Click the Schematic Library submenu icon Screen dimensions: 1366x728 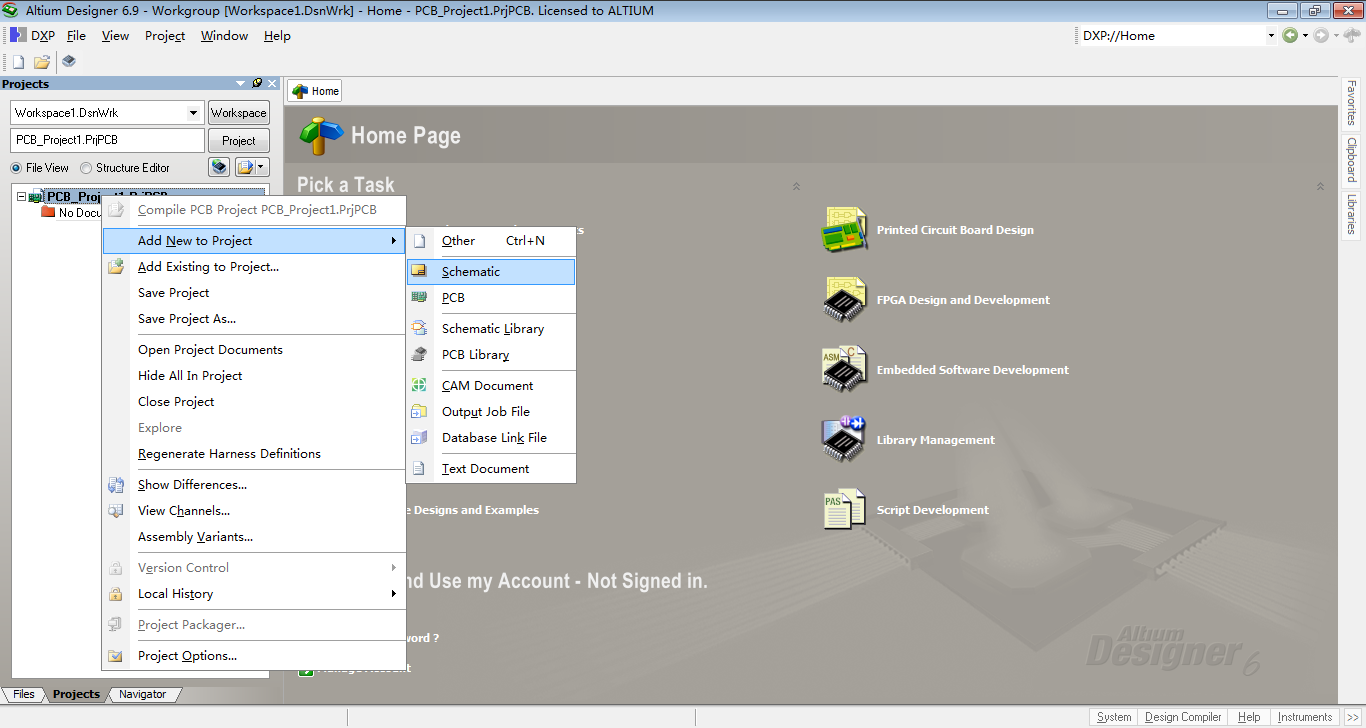point(420,328)
